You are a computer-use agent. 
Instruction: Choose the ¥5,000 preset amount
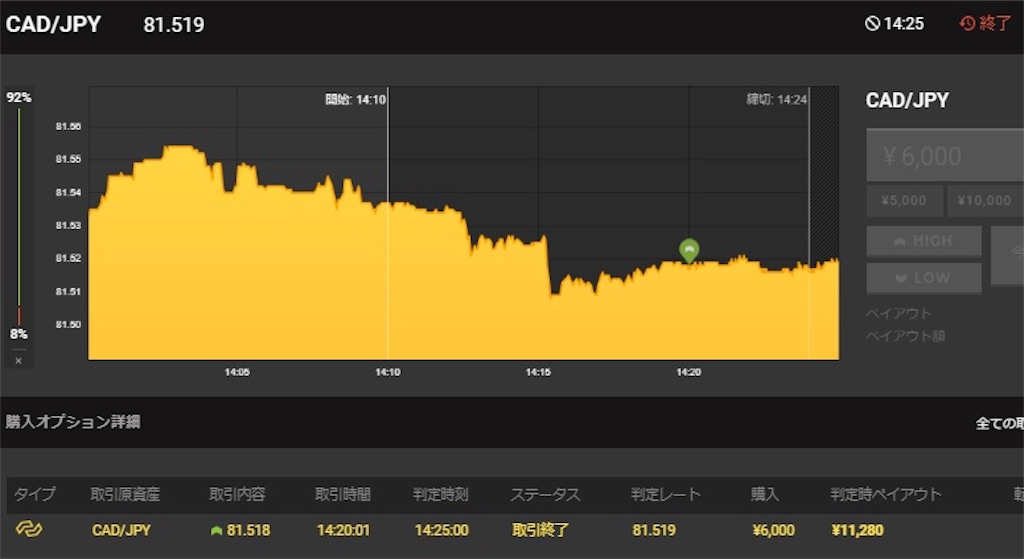pyautogui.click(x=904, y=200)
